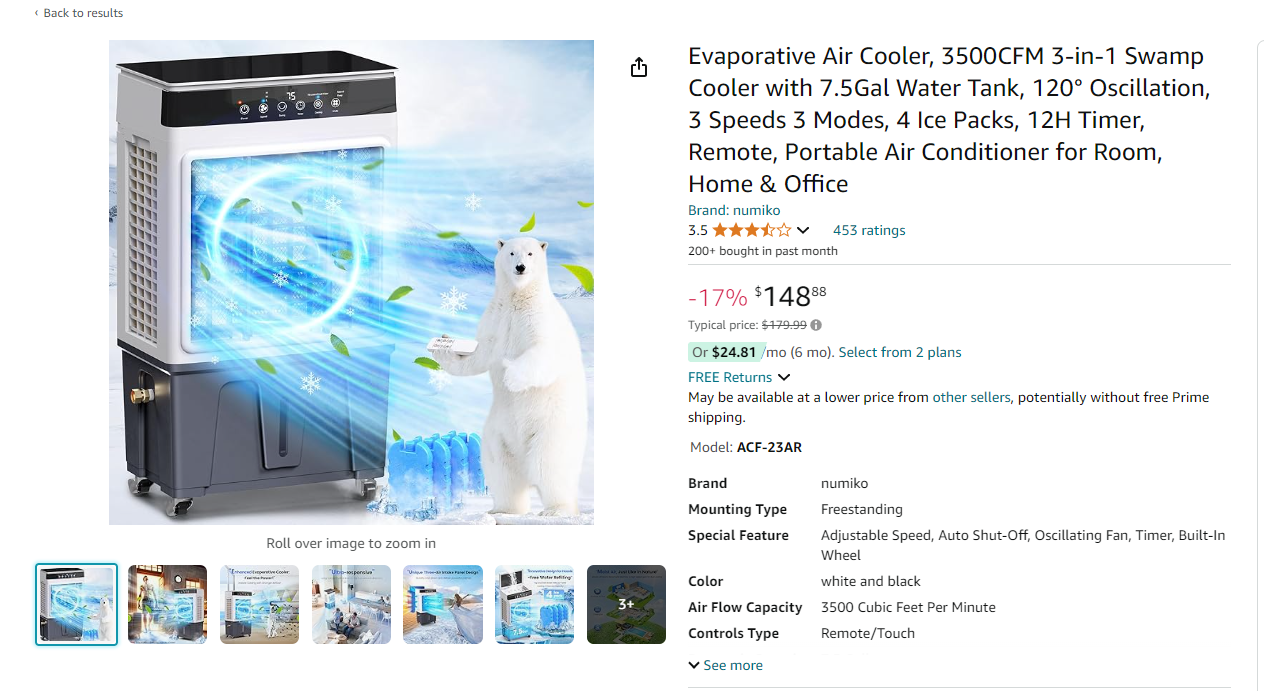This screenshot has width=1264, height=691.
Task: Show the 'Enhanced Evaporative Cooler' thumbnail image
Action: coord(259,604)
